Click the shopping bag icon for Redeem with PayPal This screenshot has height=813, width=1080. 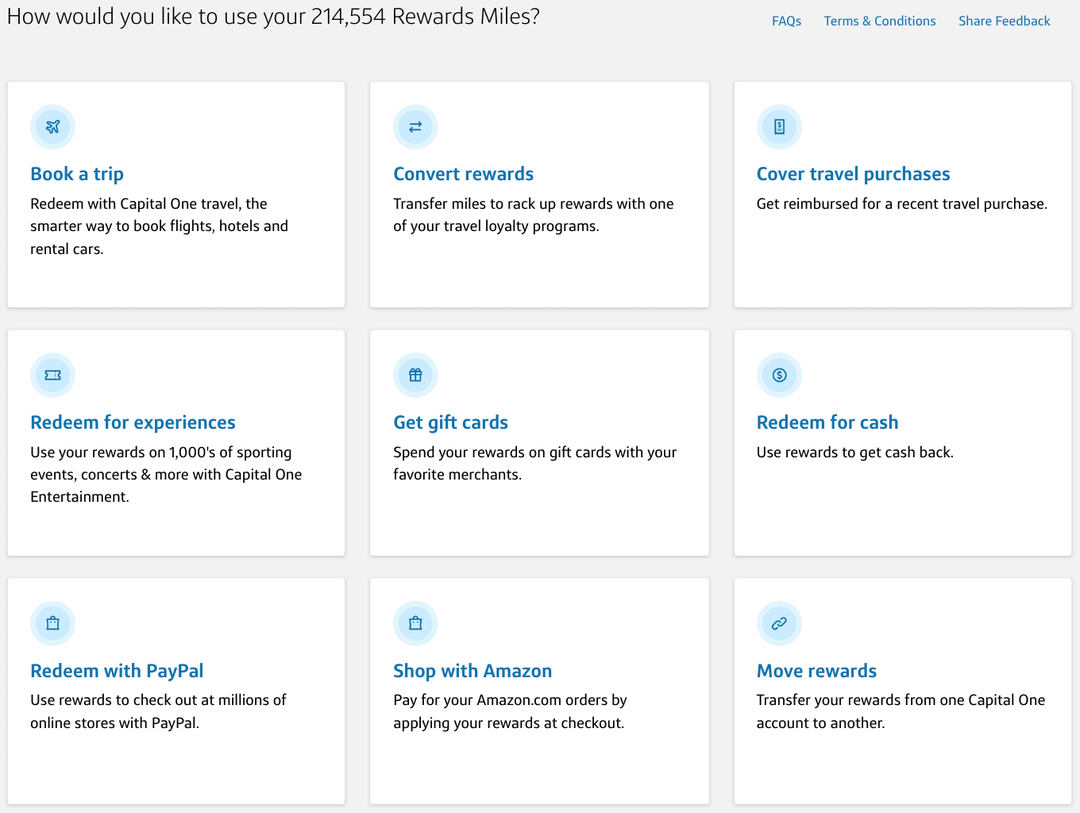pos(52,623)
